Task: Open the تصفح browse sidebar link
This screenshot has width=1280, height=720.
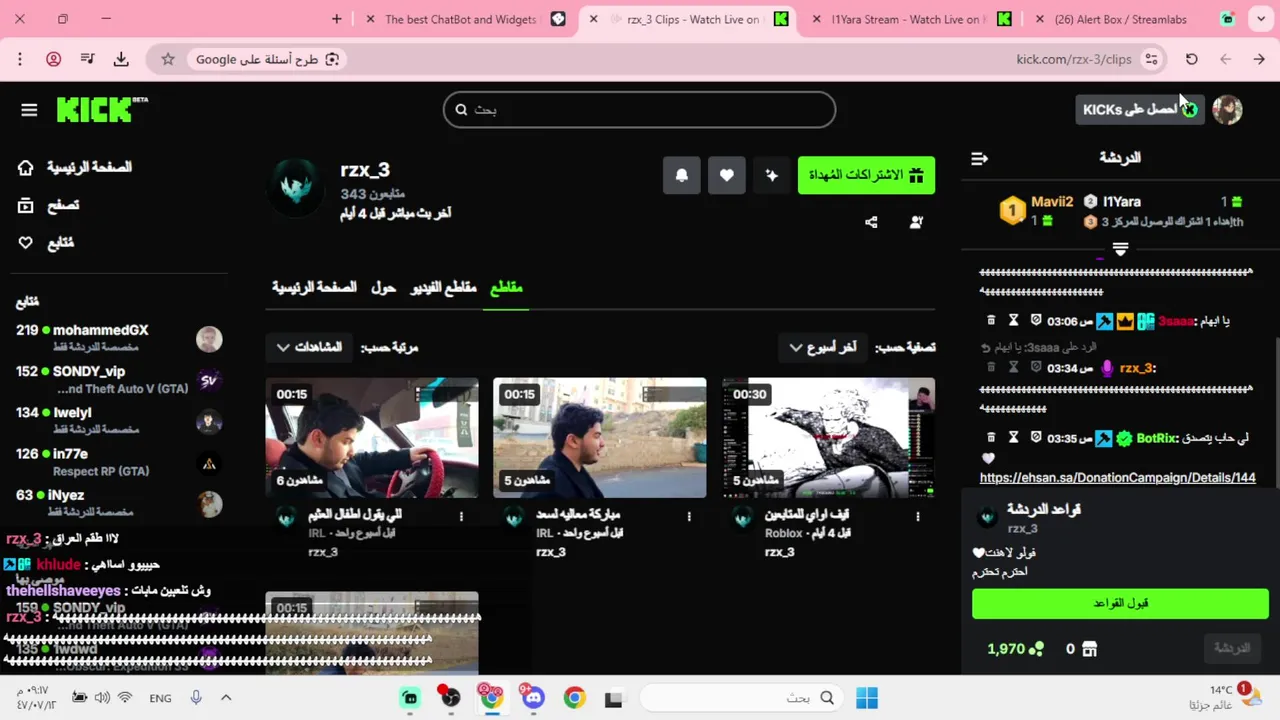Action: click(49, 205)
